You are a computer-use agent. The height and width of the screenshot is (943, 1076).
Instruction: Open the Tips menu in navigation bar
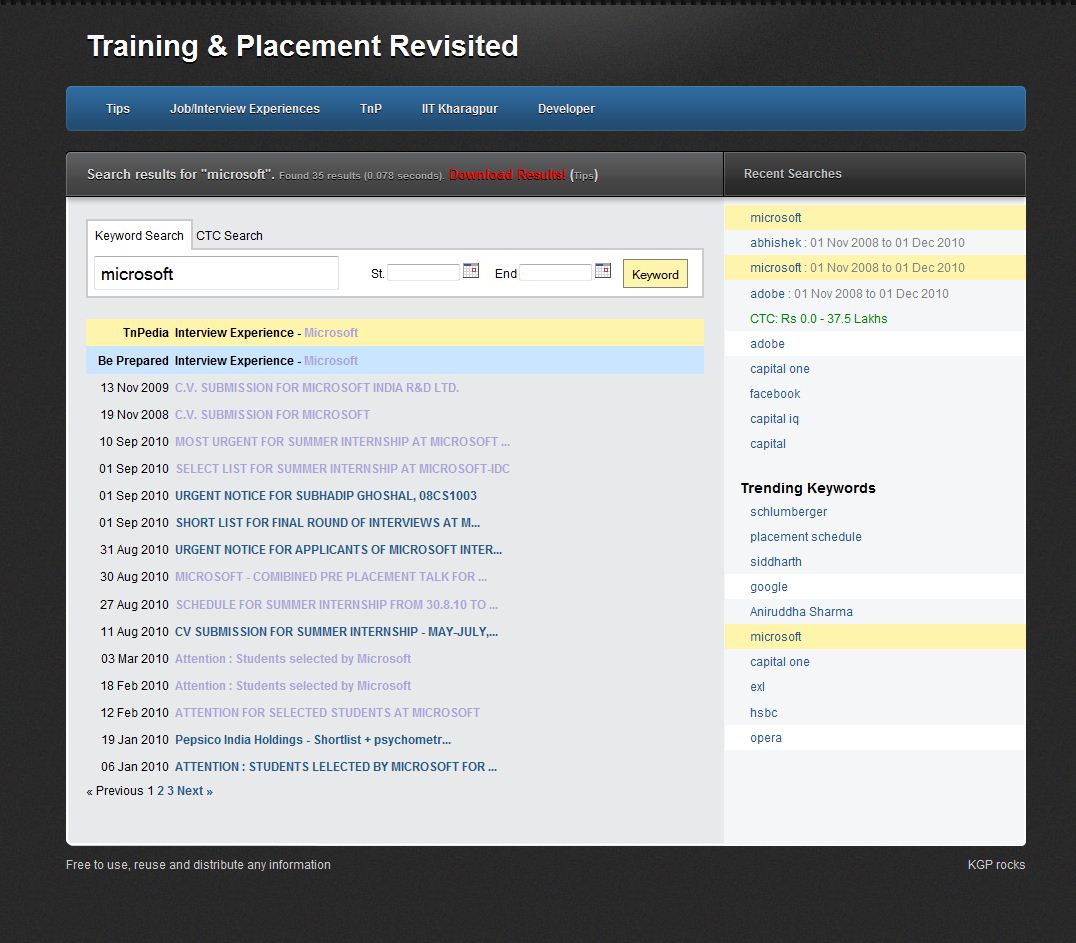coord(117,108)
